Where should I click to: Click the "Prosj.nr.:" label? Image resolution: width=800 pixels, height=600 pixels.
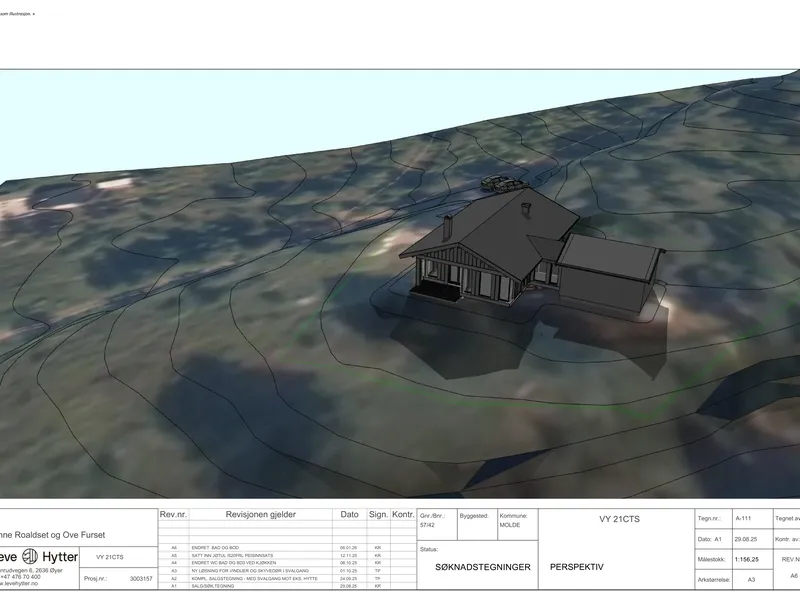click(95, 579)
